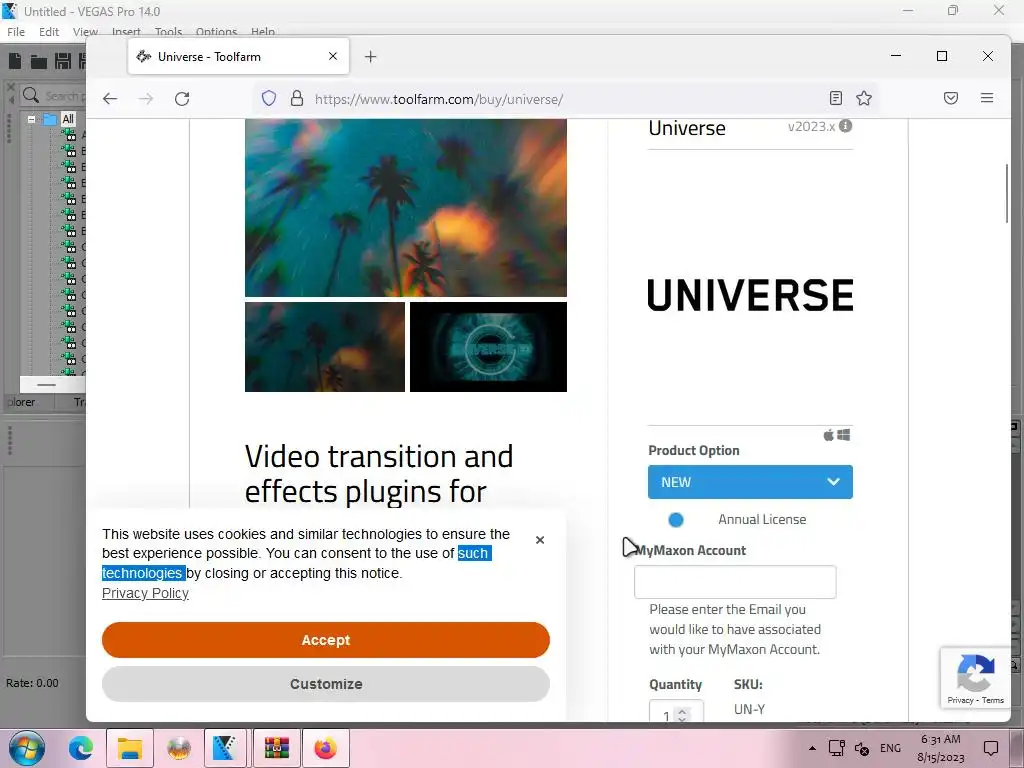Image resolution: width=1024 pixels, height=768 pixels.
Task: Click the MyMaxon Account email field
Action: (x=735, y=582)
